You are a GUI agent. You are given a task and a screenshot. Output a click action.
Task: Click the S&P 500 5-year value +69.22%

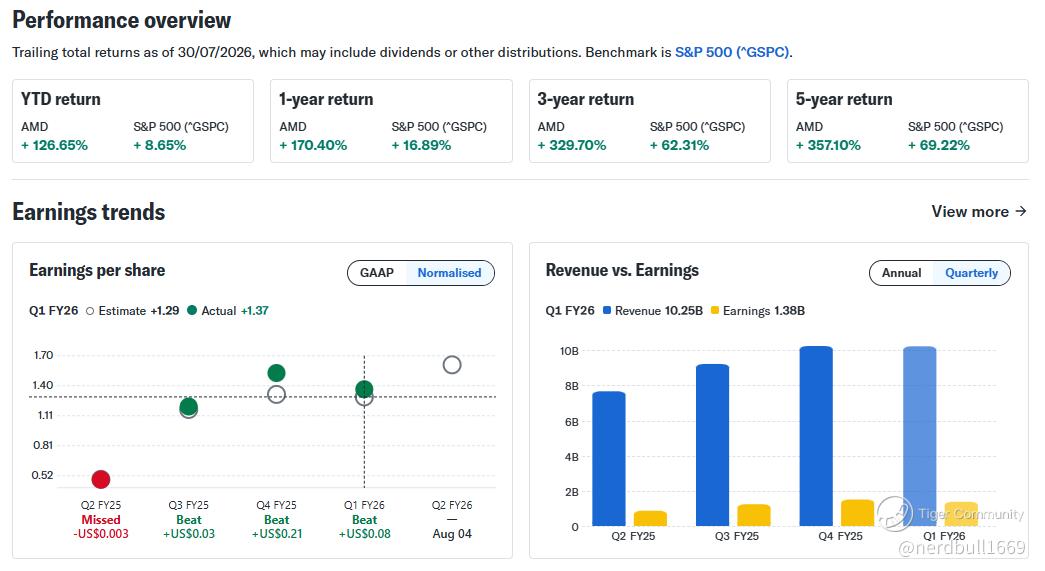(938, 145)
